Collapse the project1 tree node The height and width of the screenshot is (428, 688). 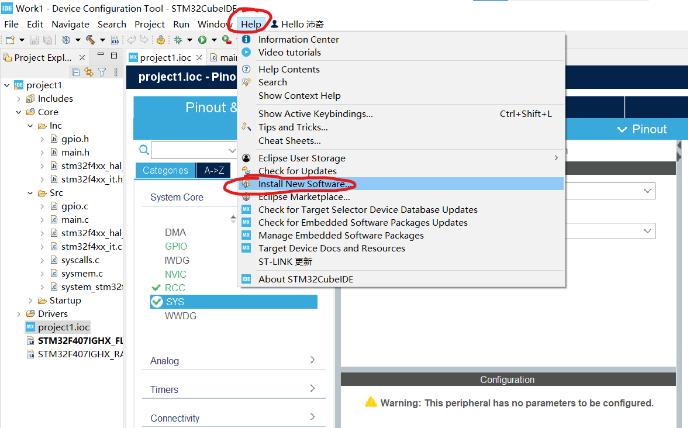(7, 85)
